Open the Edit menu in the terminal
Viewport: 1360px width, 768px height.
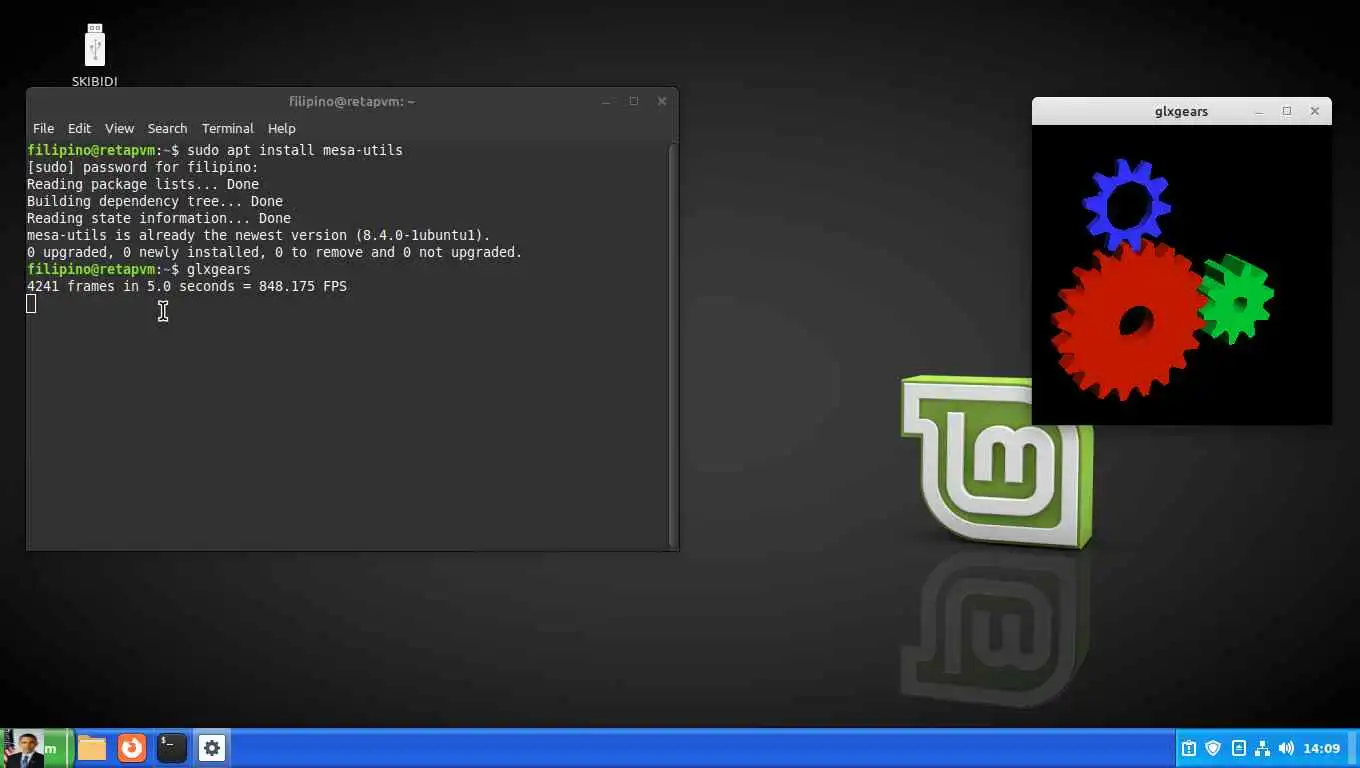click(x=79, y=128)
